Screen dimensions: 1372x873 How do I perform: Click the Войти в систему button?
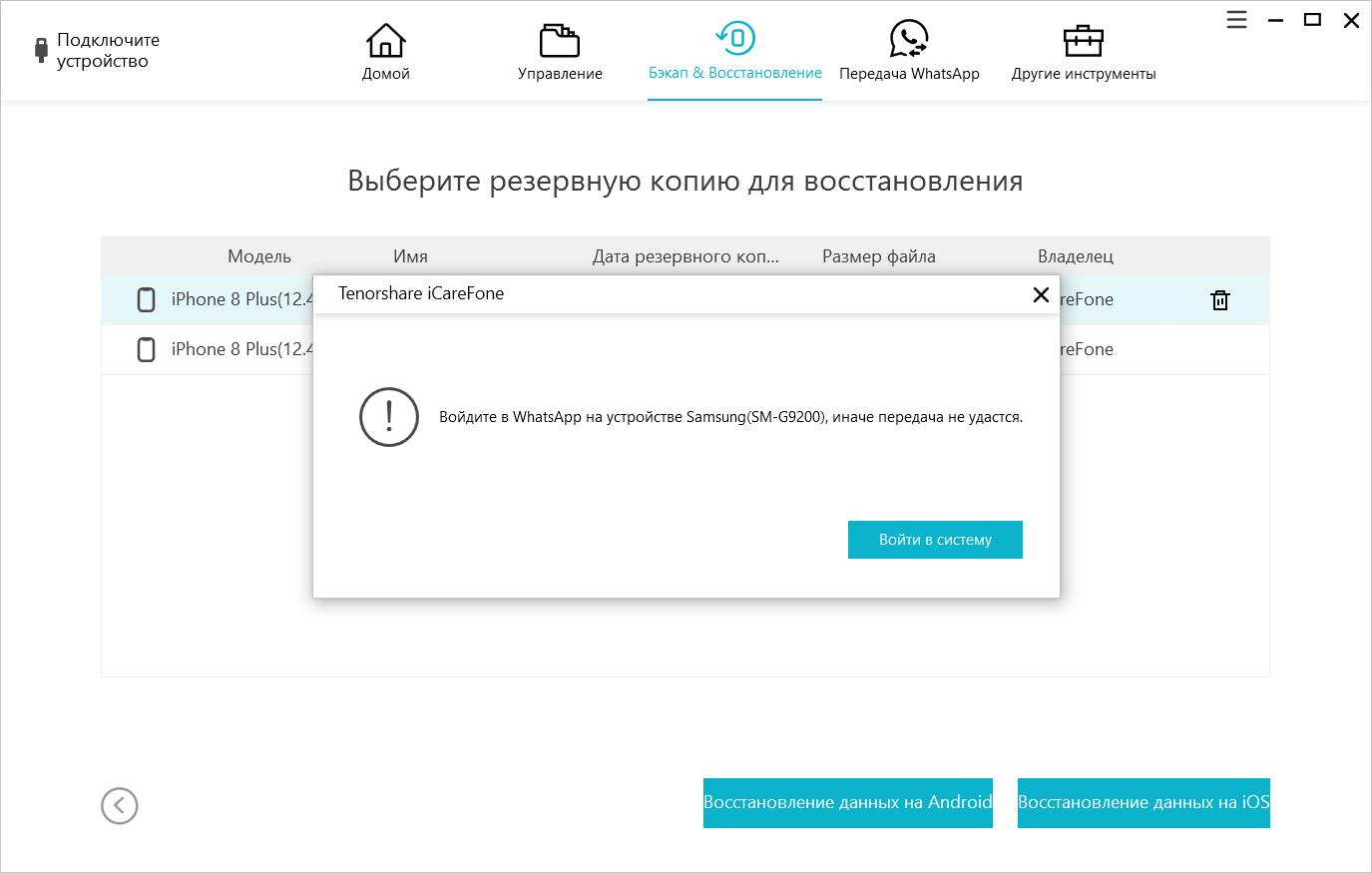tap(935, 540)
